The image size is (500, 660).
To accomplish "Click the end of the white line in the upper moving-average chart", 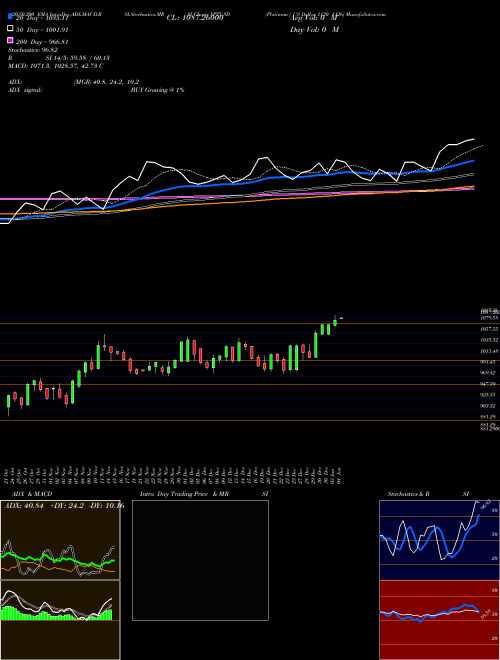I will (x=474, y=138).
